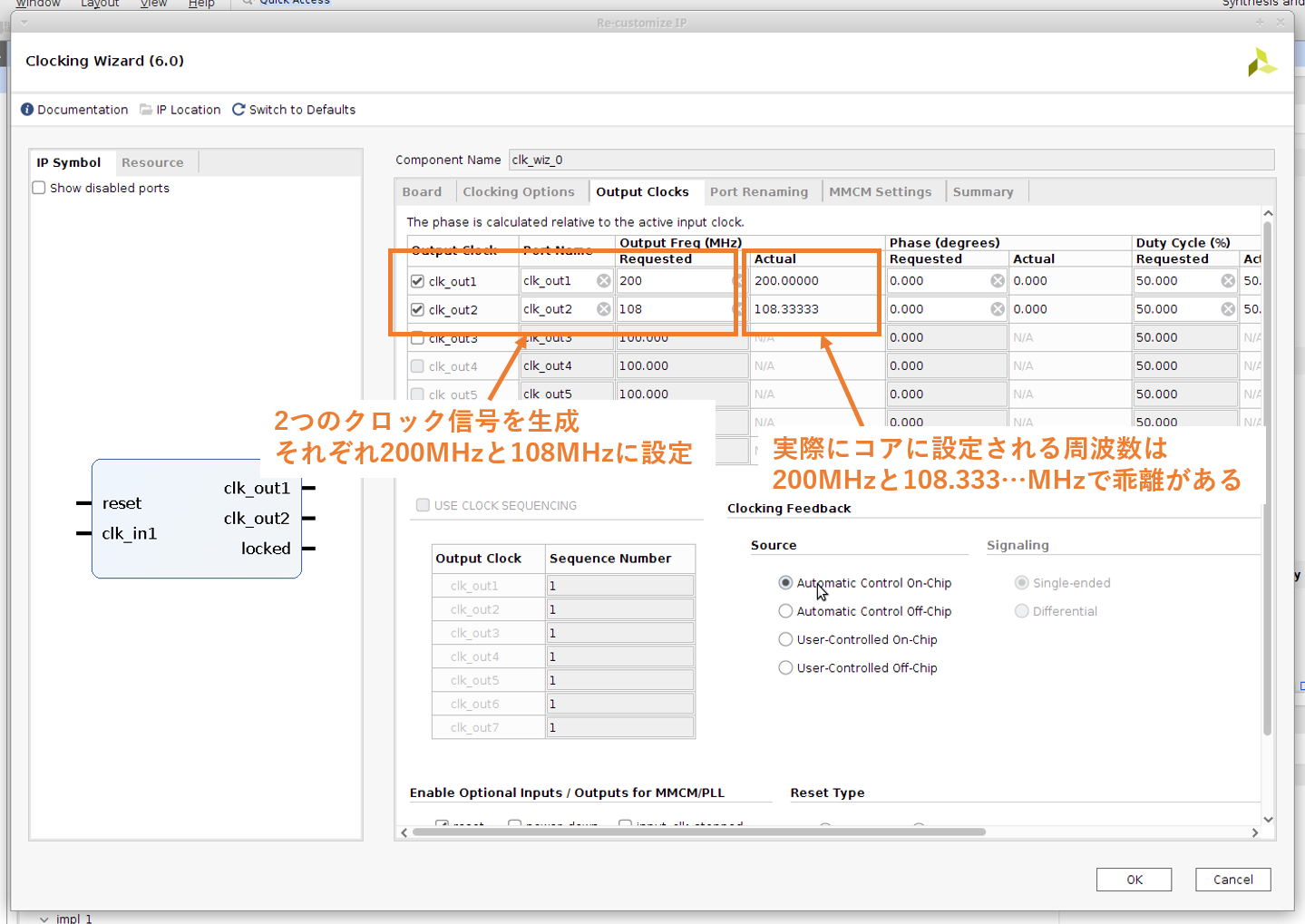Clear the clk_out1 port name field
Screen dimensions: 1305x924
pyautogui.click(x=603, y=281)
